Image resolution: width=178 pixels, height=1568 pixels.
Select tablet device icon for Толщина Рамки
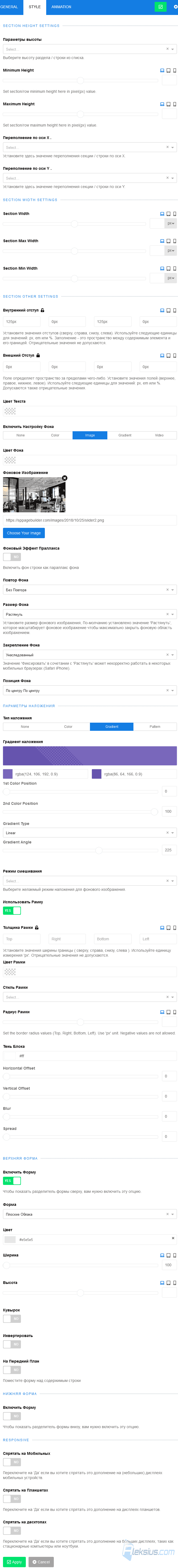click(x=169, y=928)
